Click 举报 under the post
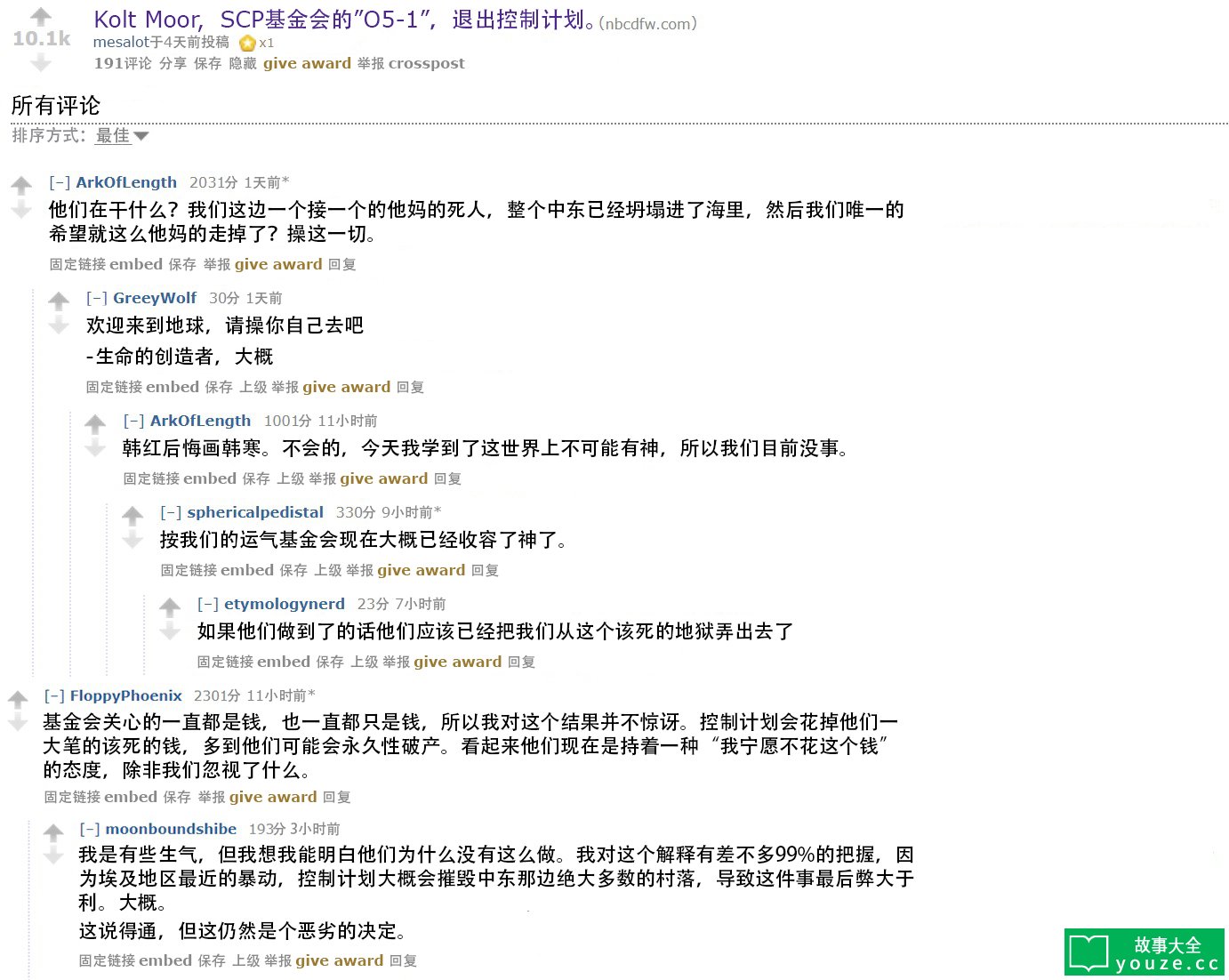 click(371, 63)
